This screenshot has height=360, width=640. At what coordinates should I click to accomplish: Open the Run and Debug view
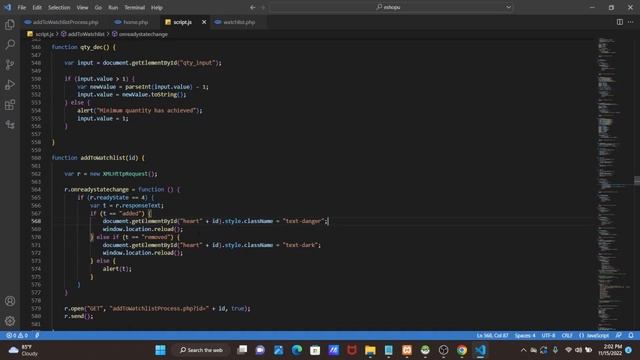pyautogui.click(x=10, y=84)
